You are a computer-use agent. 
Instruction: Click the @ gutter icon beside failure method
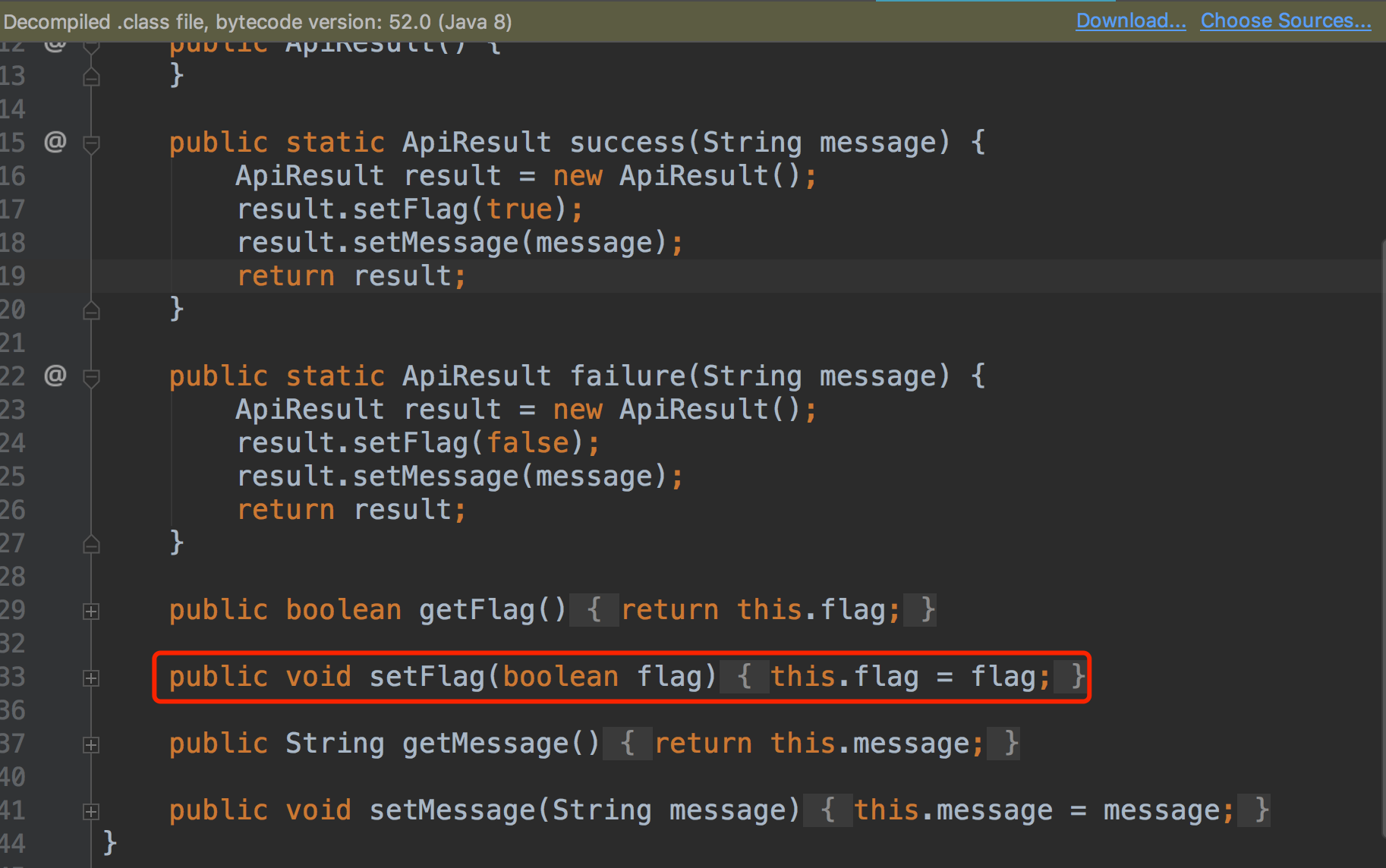pyautogui.click(x=55, y=376)
